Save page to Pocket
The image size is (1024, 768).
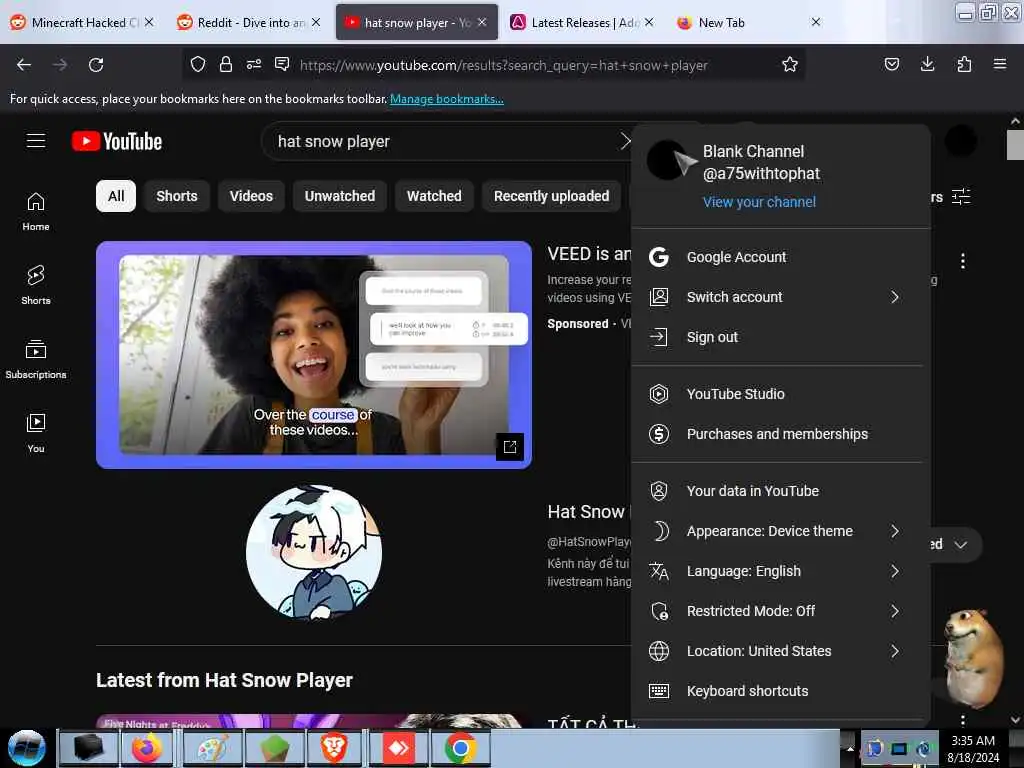pyautogui.click(x=891, y=64)
